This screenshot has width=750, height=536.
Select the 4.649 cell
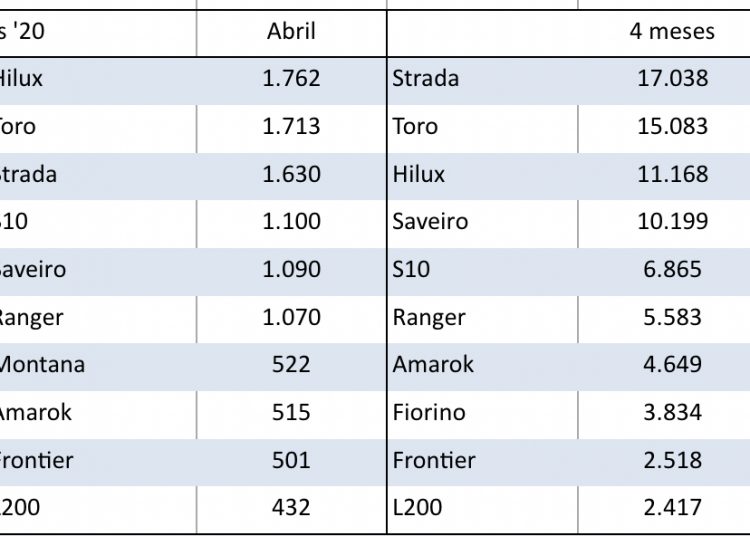(672, 365)
